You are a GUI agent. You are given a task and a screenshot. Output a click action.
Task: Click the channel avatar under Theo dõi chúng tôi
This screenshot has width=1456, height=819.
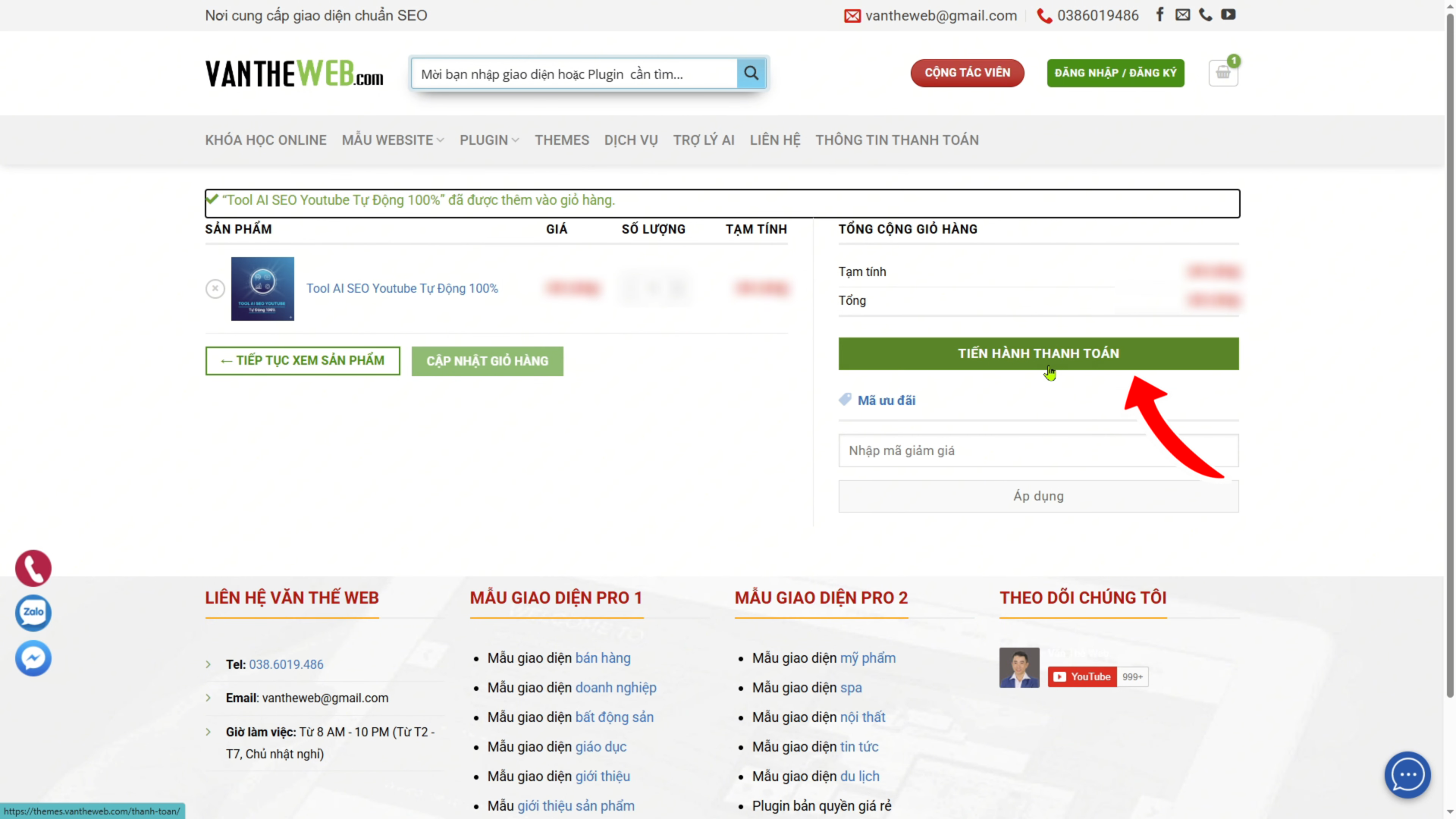point(1019,667)
